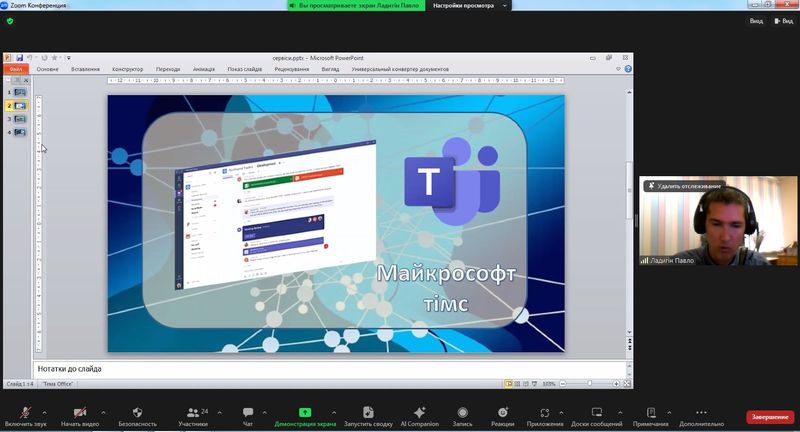The height and width of the screenshot is (432, 800).
Task: Fit slide to window icon in status bar
Action: coord(627,384)
